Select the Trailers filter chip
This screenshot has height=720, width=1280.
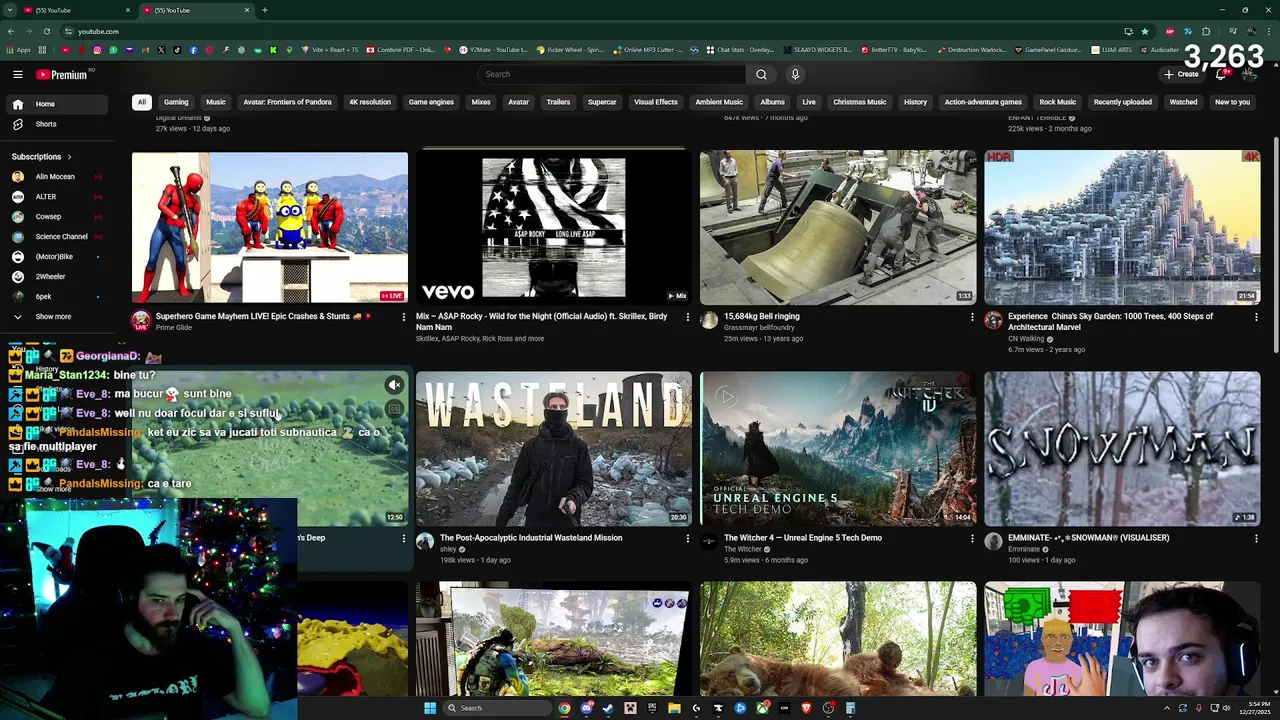(x=558, y=102)
